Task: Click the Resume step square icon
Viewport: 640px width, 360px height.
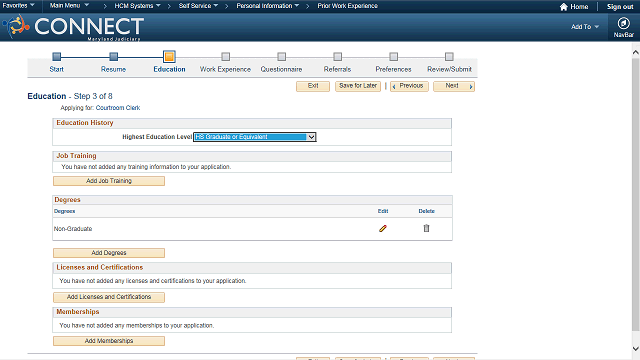Action: [x=113, y=56]
